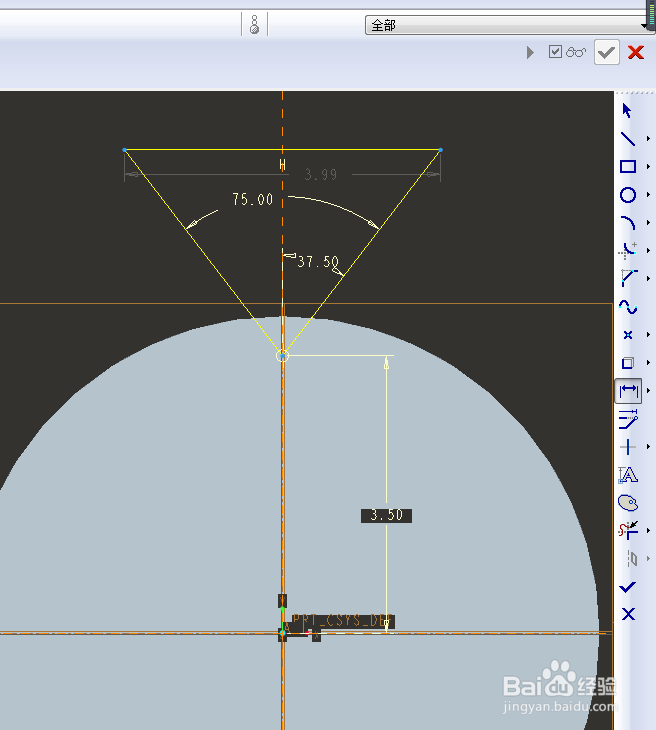Click the glasses preview icon
The height and width of the screenshot is (730, 656).
click(576, 52)
